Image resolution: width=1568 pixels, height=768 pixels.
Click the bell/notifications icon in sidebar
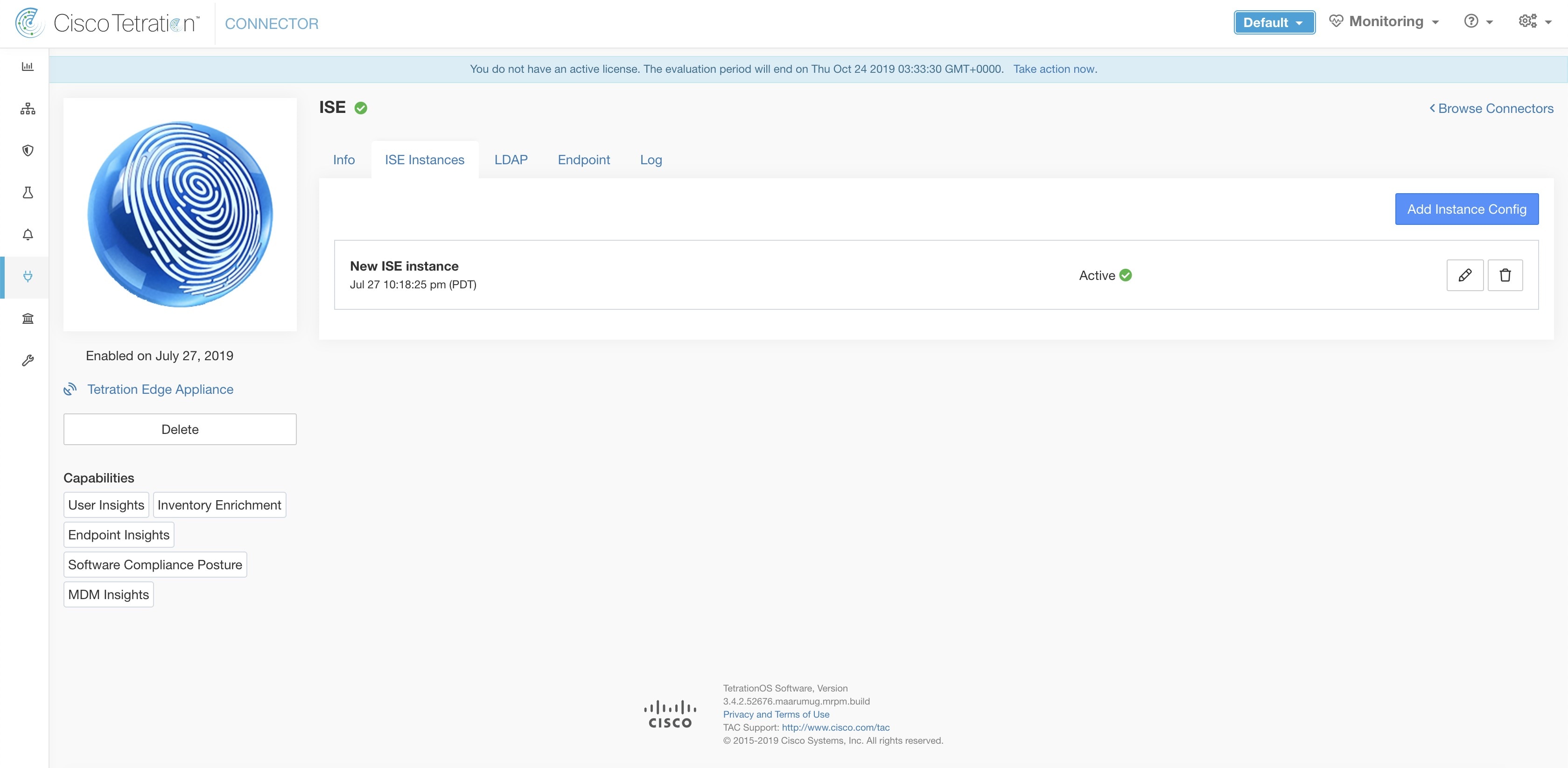[27, 234]
